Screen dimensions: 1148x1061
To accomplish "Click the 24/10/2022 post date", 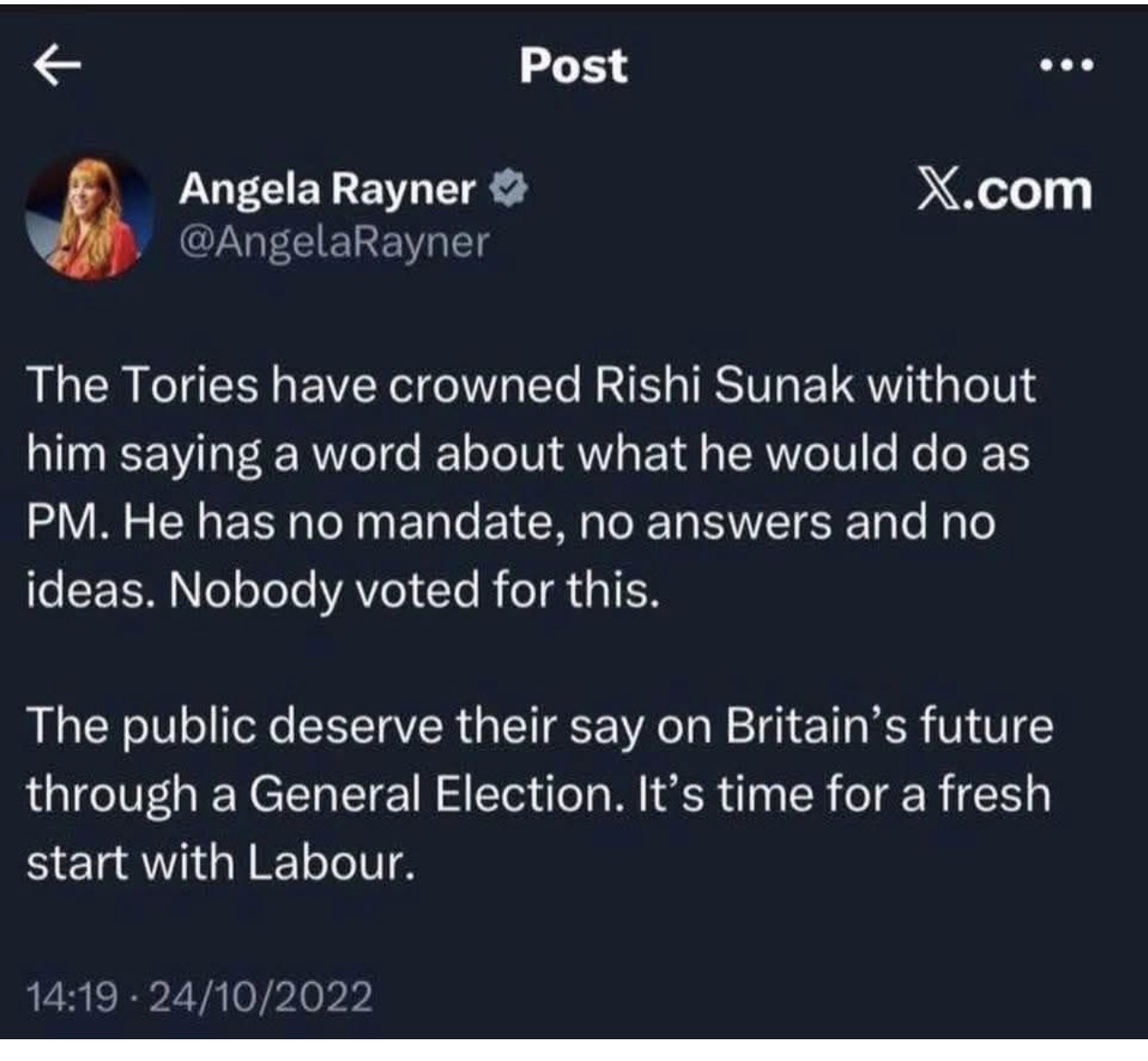I will pyautogui.click(x=260, y=995).
